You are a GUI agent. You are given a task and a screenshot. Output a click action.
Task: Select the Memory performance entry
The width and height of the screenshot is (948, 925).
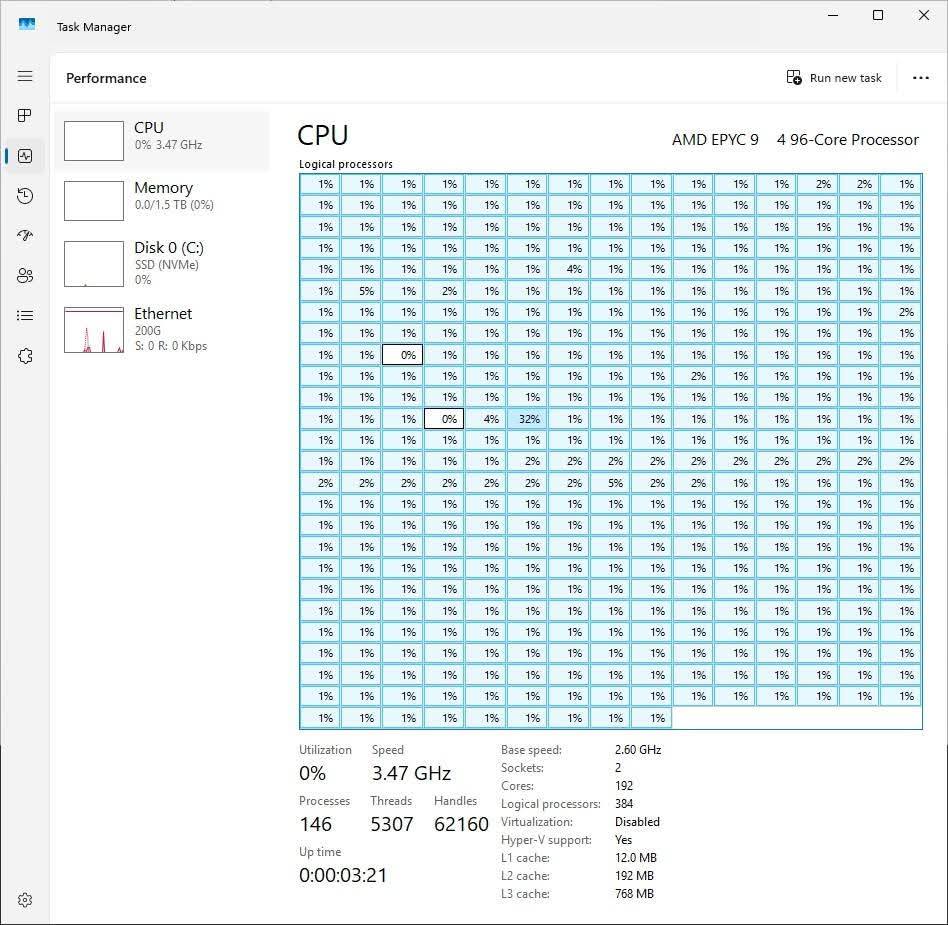click(x=162, y=201)
